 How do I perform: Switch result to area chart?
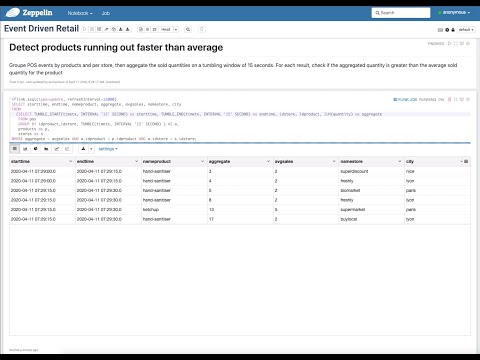(x=46, y=149)
